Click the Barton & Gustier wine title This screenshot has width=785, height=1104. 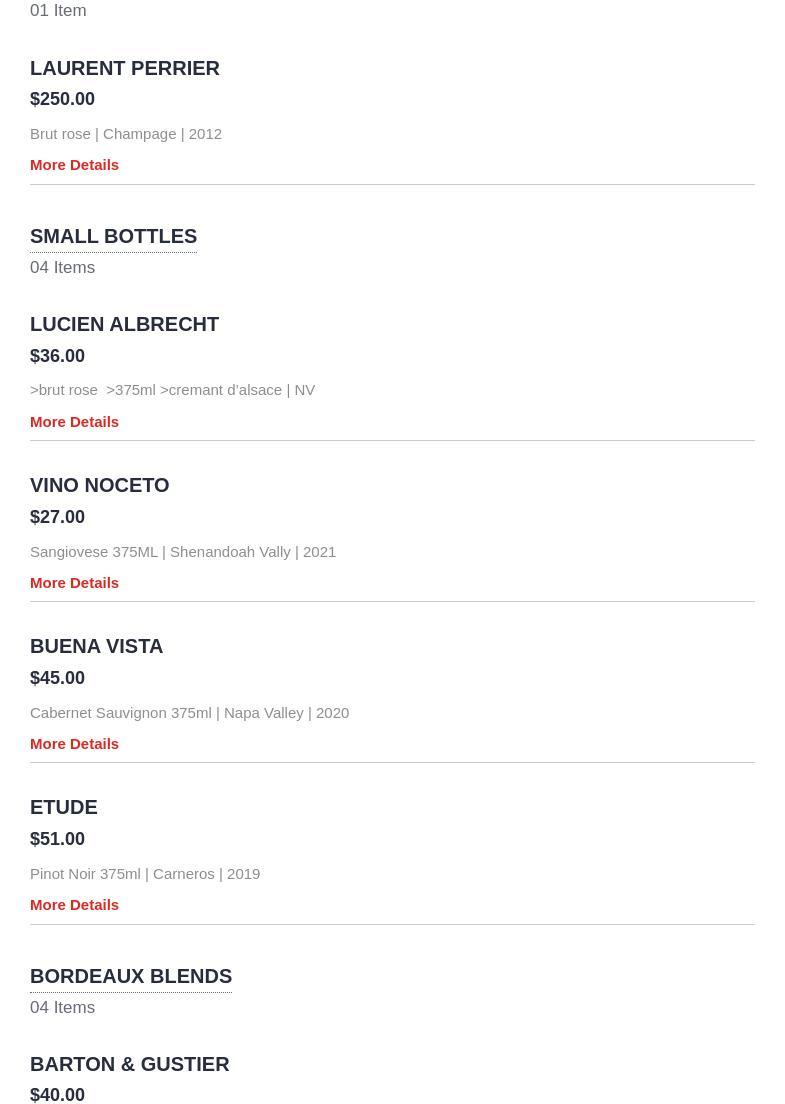point(130,1065)
